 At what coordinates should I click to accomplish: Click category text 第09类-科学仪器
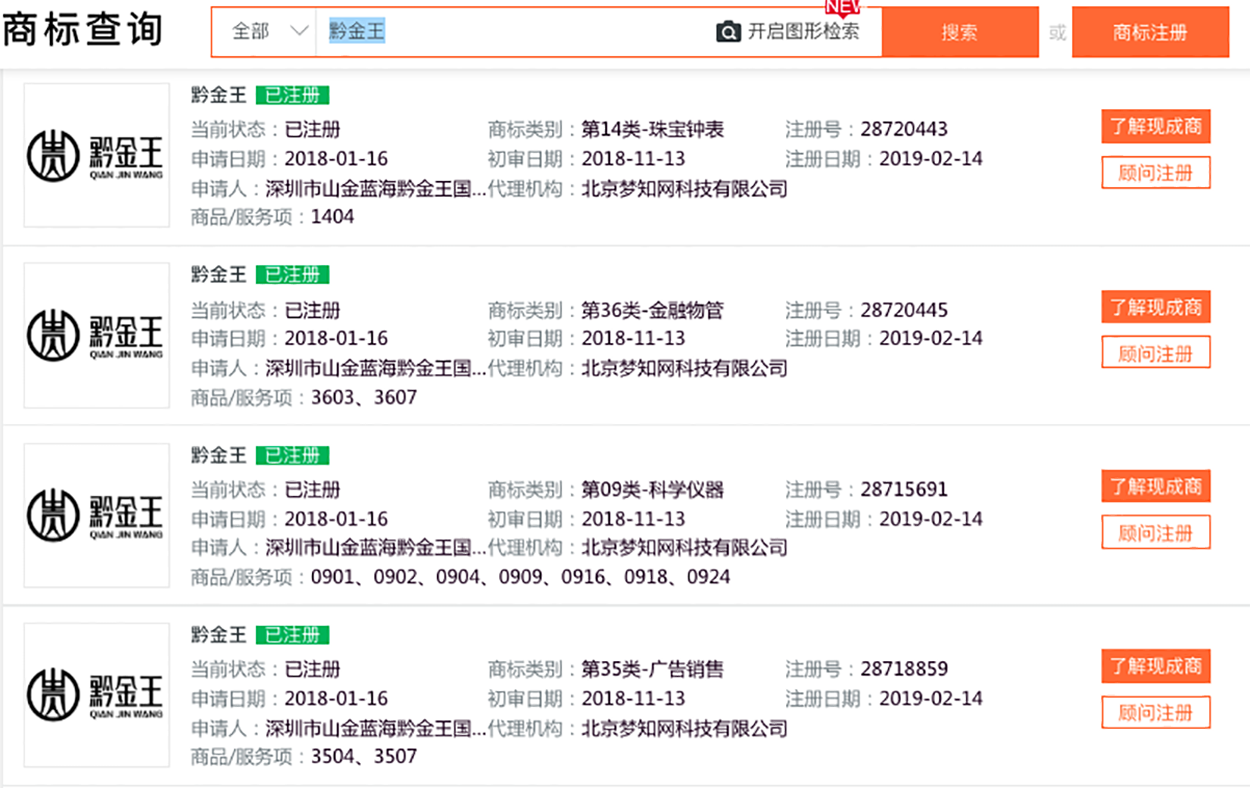(x=652, y=490)
